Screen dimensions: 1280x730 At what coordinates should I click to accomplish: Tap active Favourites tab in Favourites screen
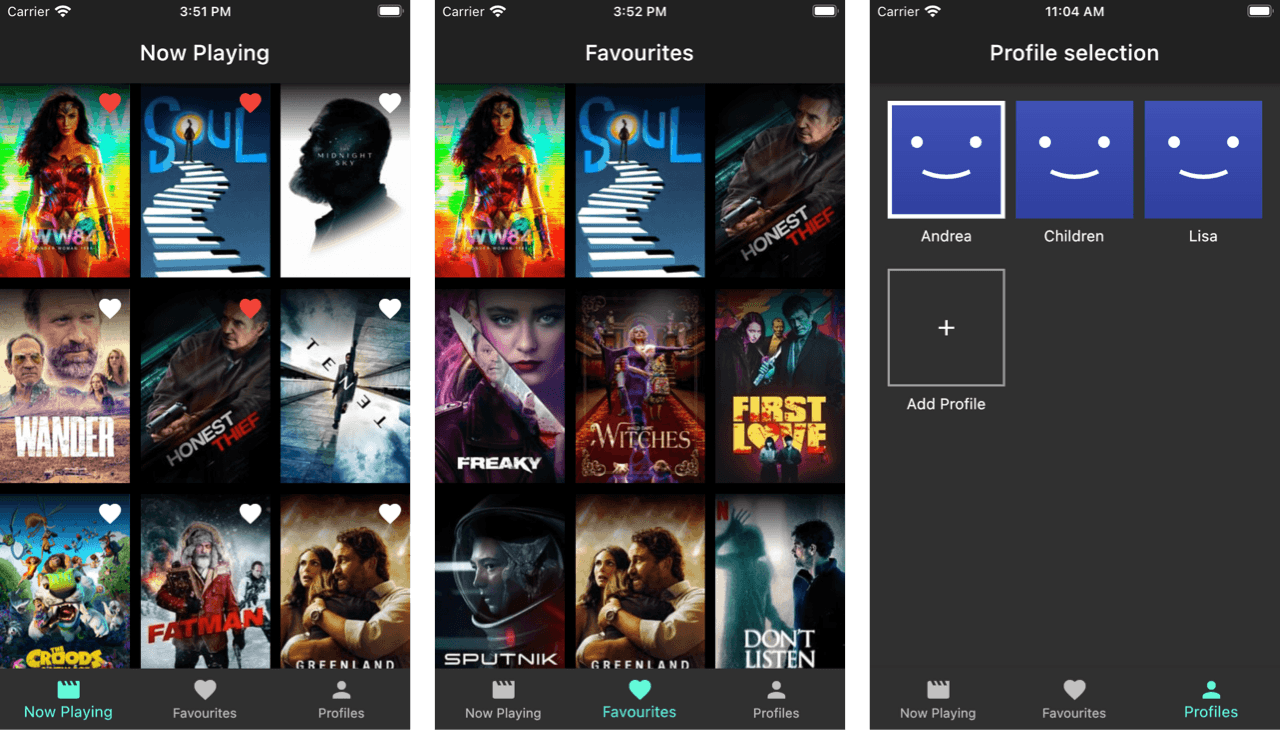point(639,700)
